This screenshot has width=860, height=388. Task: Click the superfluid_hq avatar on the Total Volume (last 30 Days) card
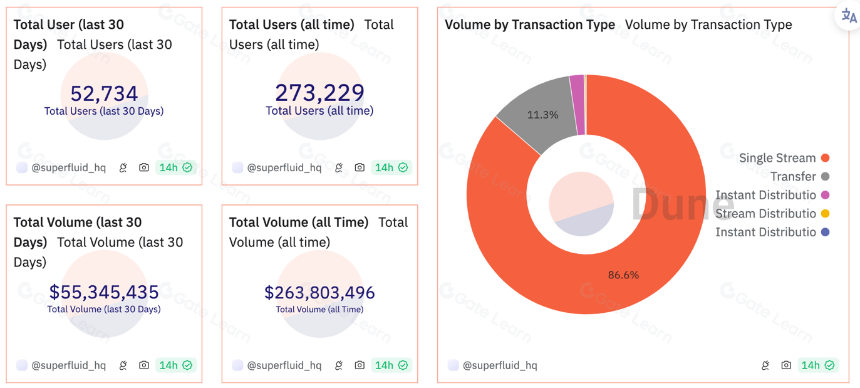point(21,365)
